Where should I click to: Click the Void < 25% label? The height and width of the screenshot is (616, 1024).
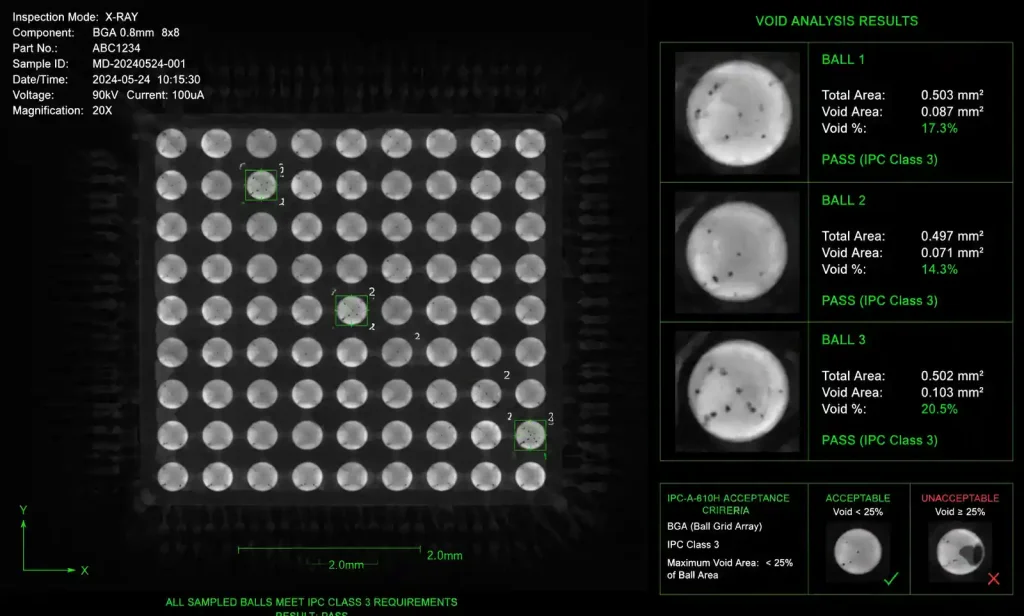(857, 512)
